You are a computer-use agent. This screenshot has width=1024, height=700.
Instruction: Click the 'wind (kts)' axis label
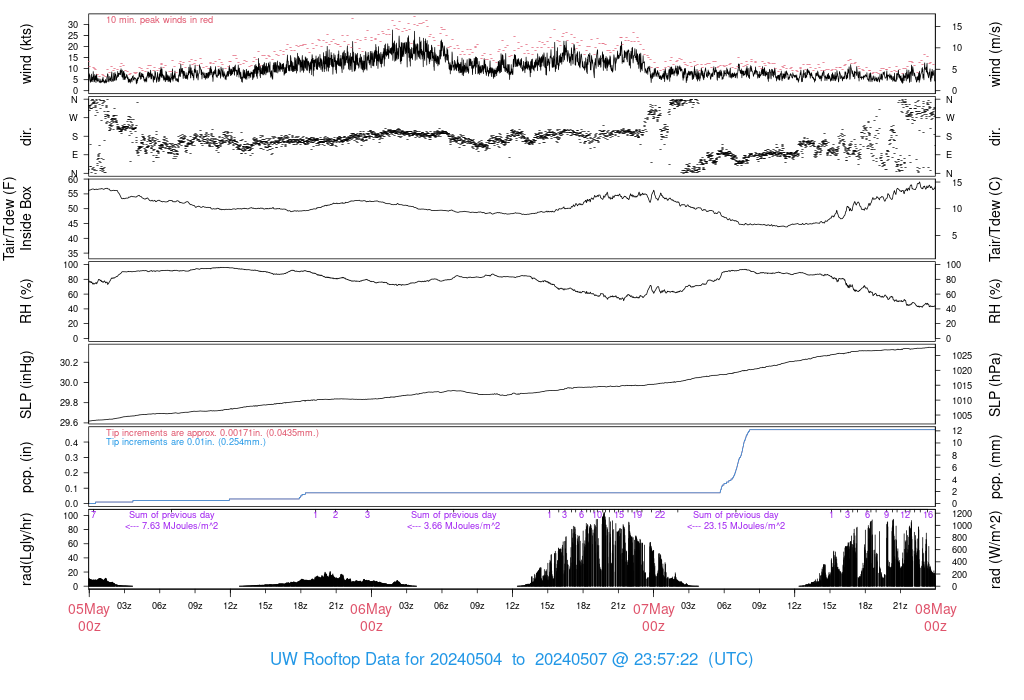click(x=26, y=54)
